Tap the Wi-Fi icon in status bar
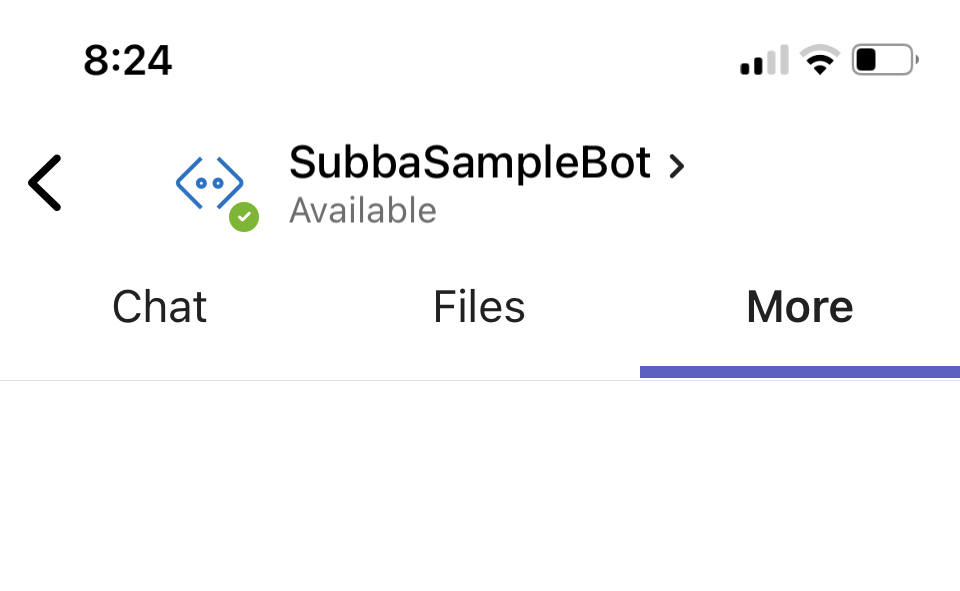 [821, 58]
